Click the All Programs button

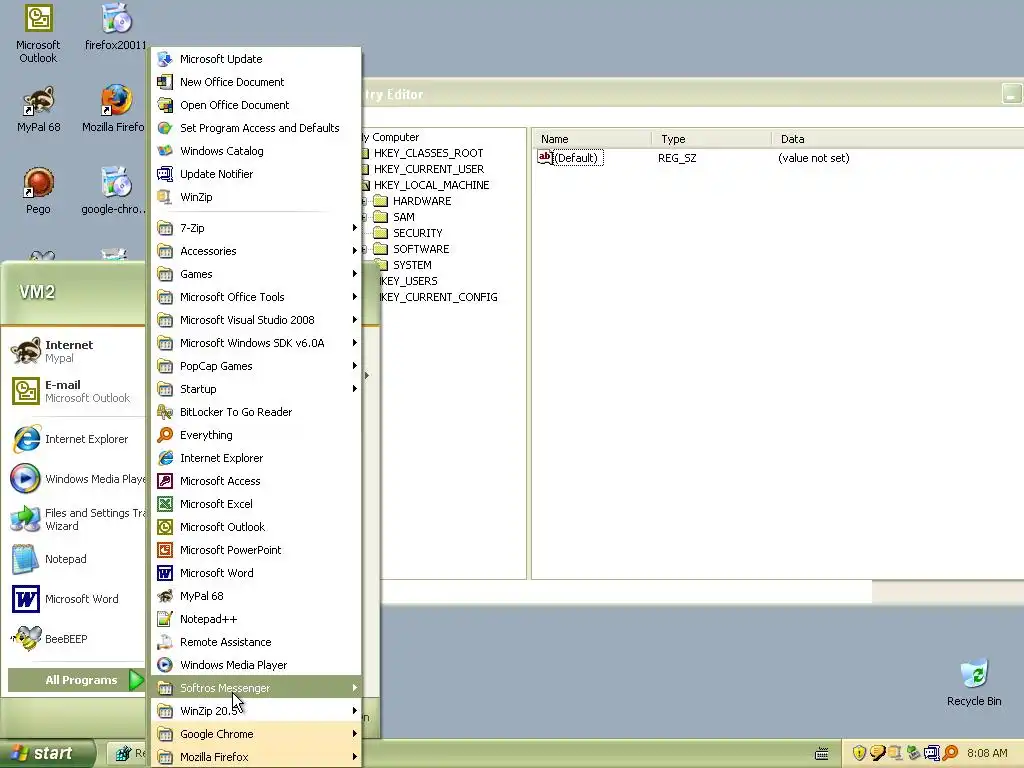point(76,680)
